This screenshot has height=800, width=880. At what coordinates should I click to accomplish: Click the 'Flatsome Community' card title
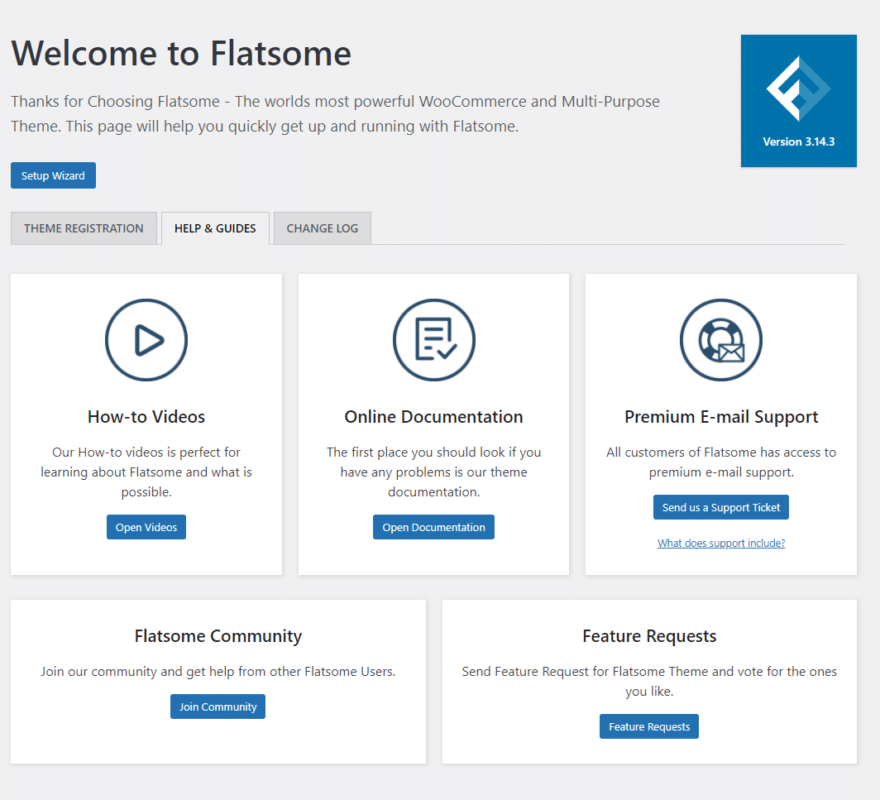[217, 636]
